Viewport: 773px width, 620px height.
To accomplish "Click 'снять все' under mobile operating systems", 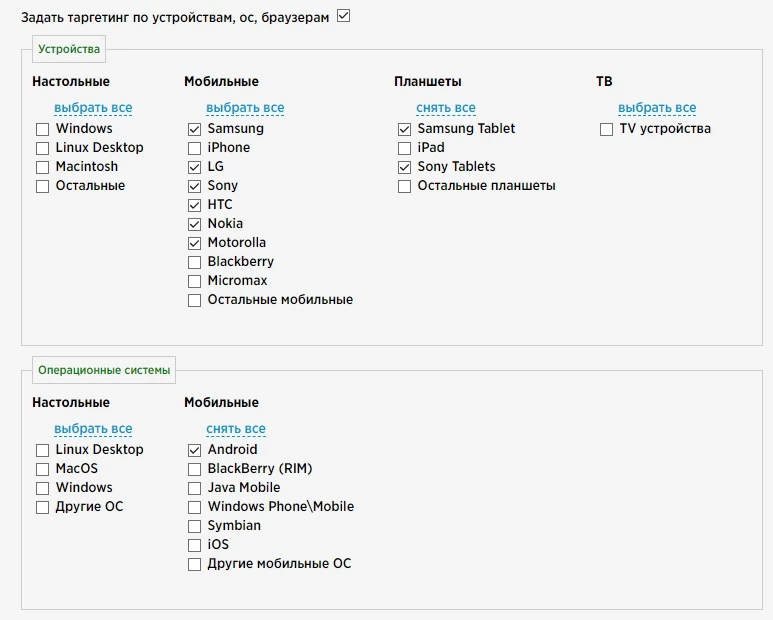I will pyautogui.click(x=236, y=429).
